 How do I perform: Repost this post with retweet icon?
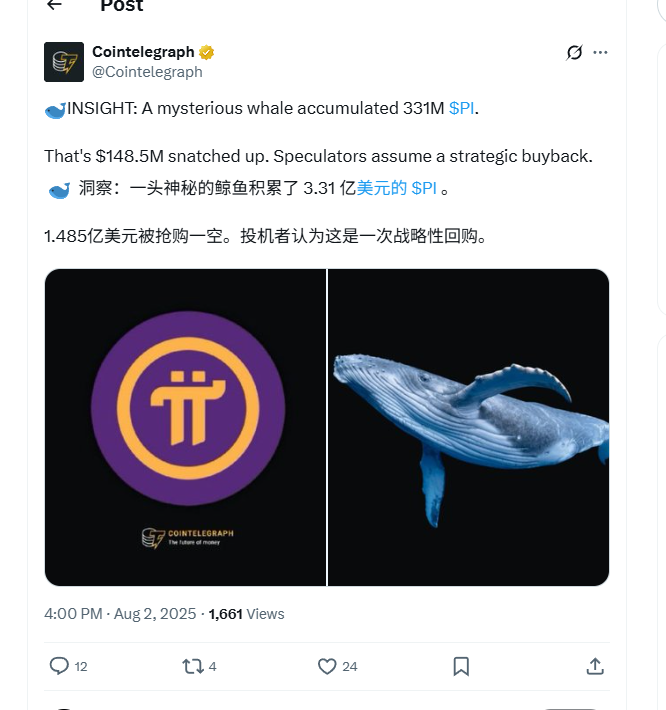193,667
